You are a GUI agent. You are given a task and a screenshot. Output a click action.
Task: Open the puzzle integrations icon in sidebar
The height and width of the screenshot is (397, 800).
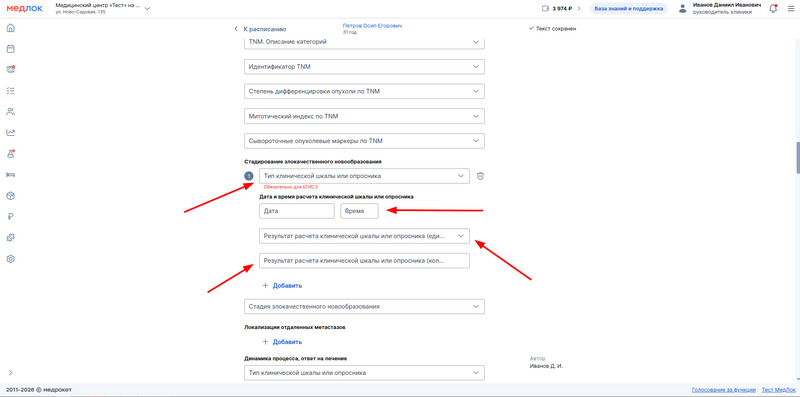pyautogui.click(x=11, y=237)
